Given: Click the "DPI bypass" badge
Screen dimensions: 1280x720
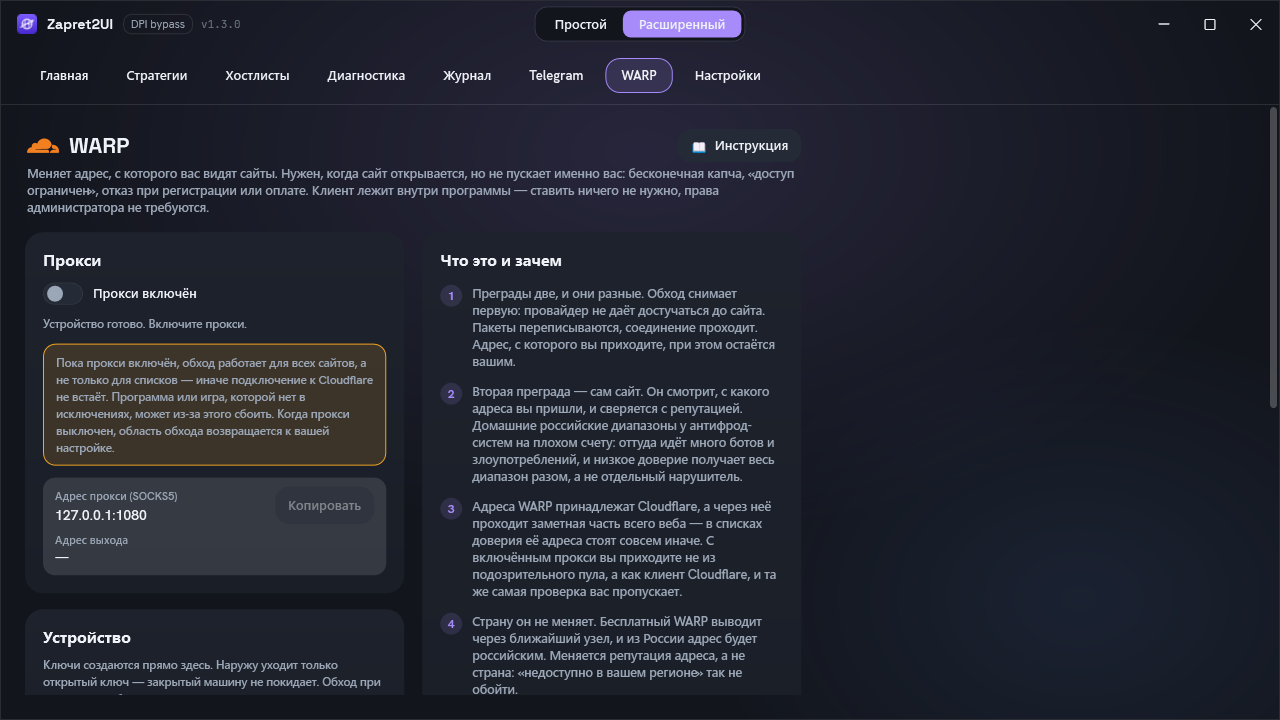Looking at the screenshot, I should click(x=158, y=24).
